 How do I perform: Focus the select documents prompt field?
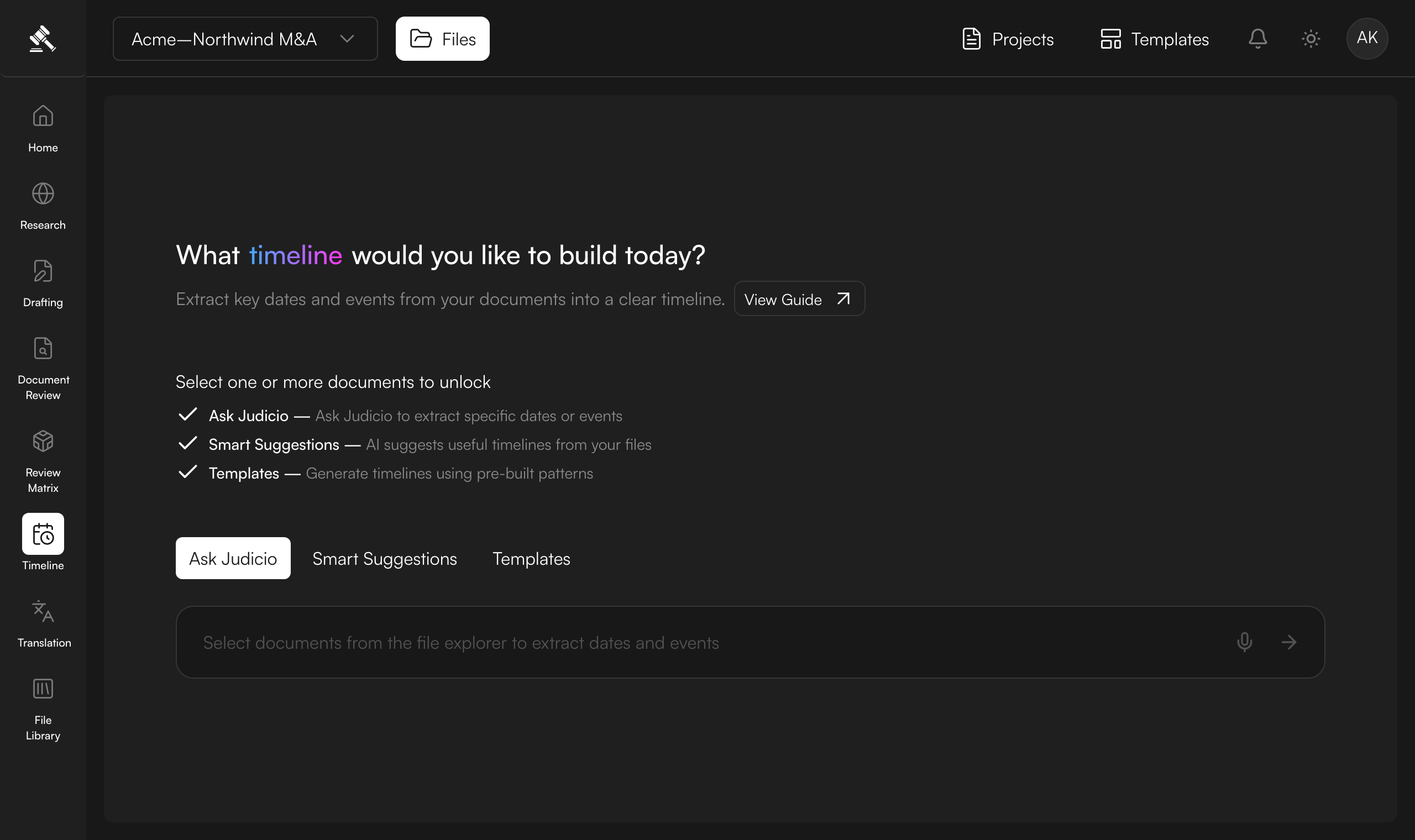(x=750, y=642)
